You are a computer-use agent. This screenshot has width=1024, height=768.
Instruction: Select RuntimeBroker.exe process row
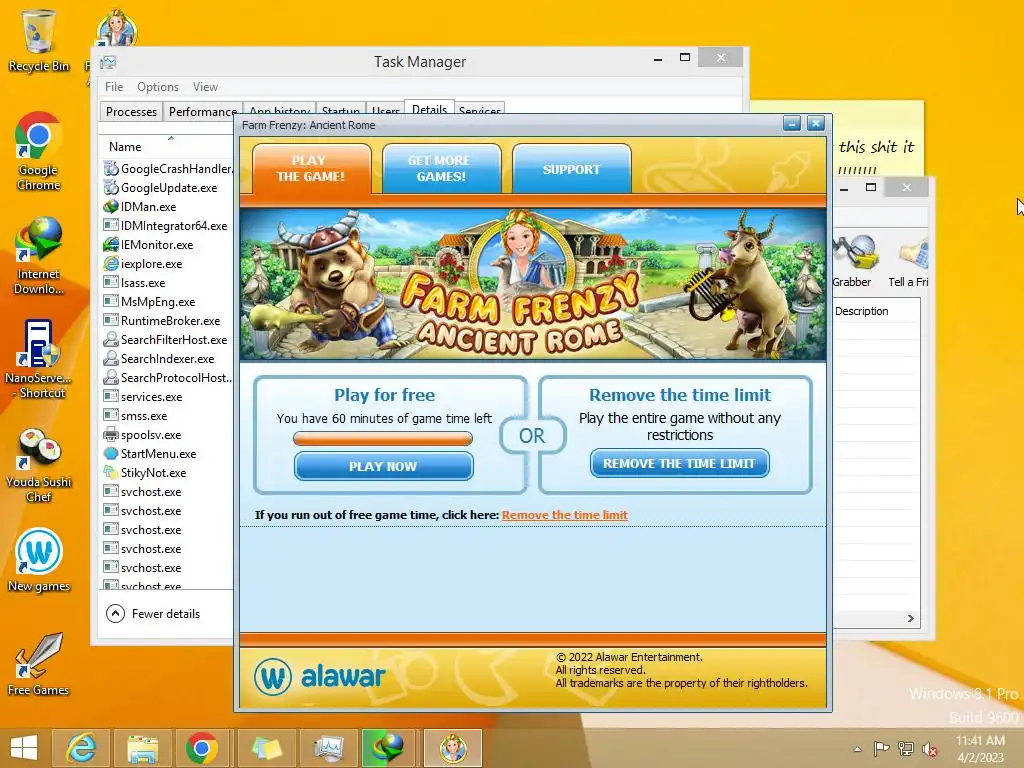click(168, 320)
